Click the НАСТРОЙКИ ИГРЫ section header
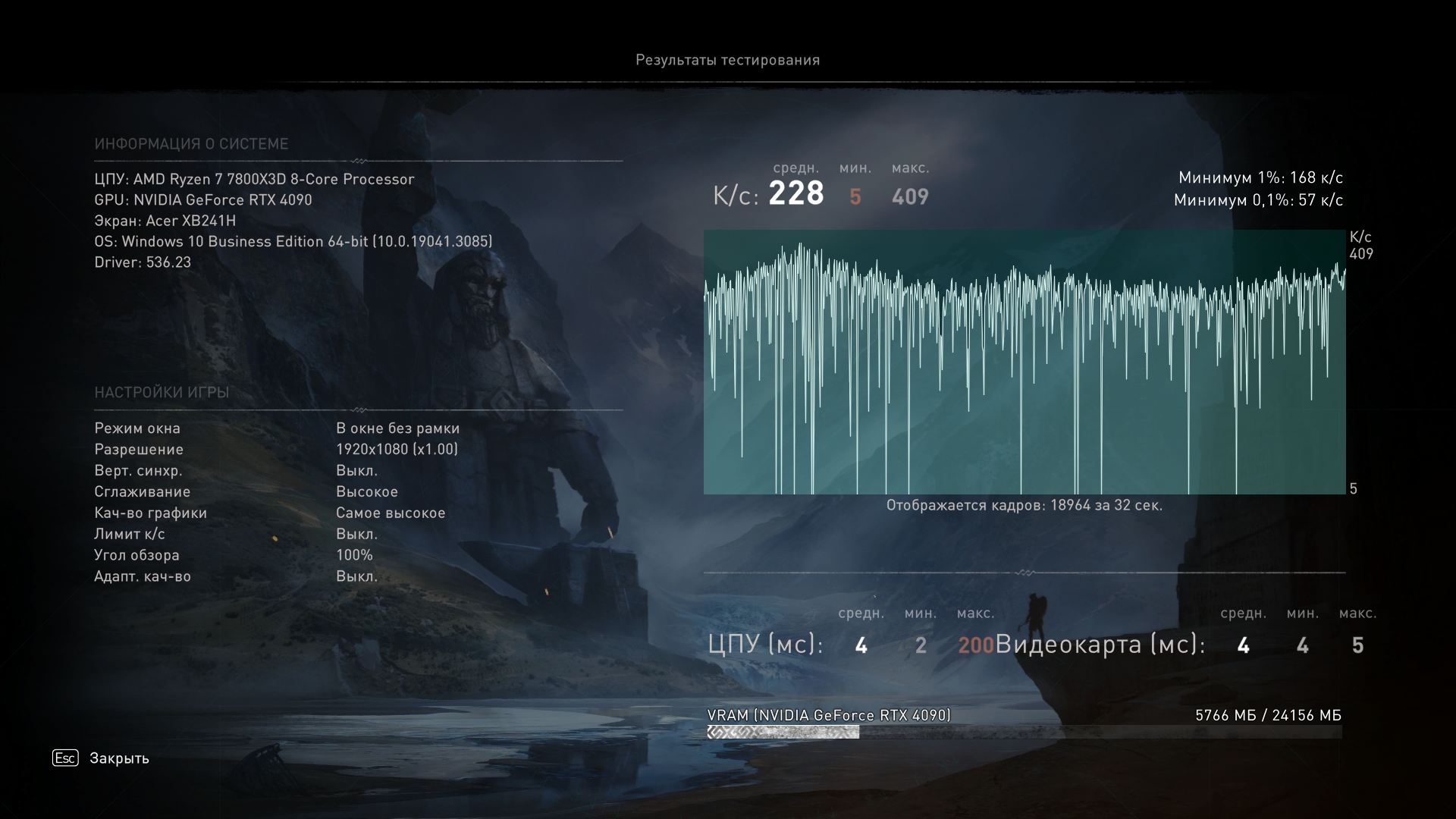This screenshot has height=819, width=1456. pos(162,393)
